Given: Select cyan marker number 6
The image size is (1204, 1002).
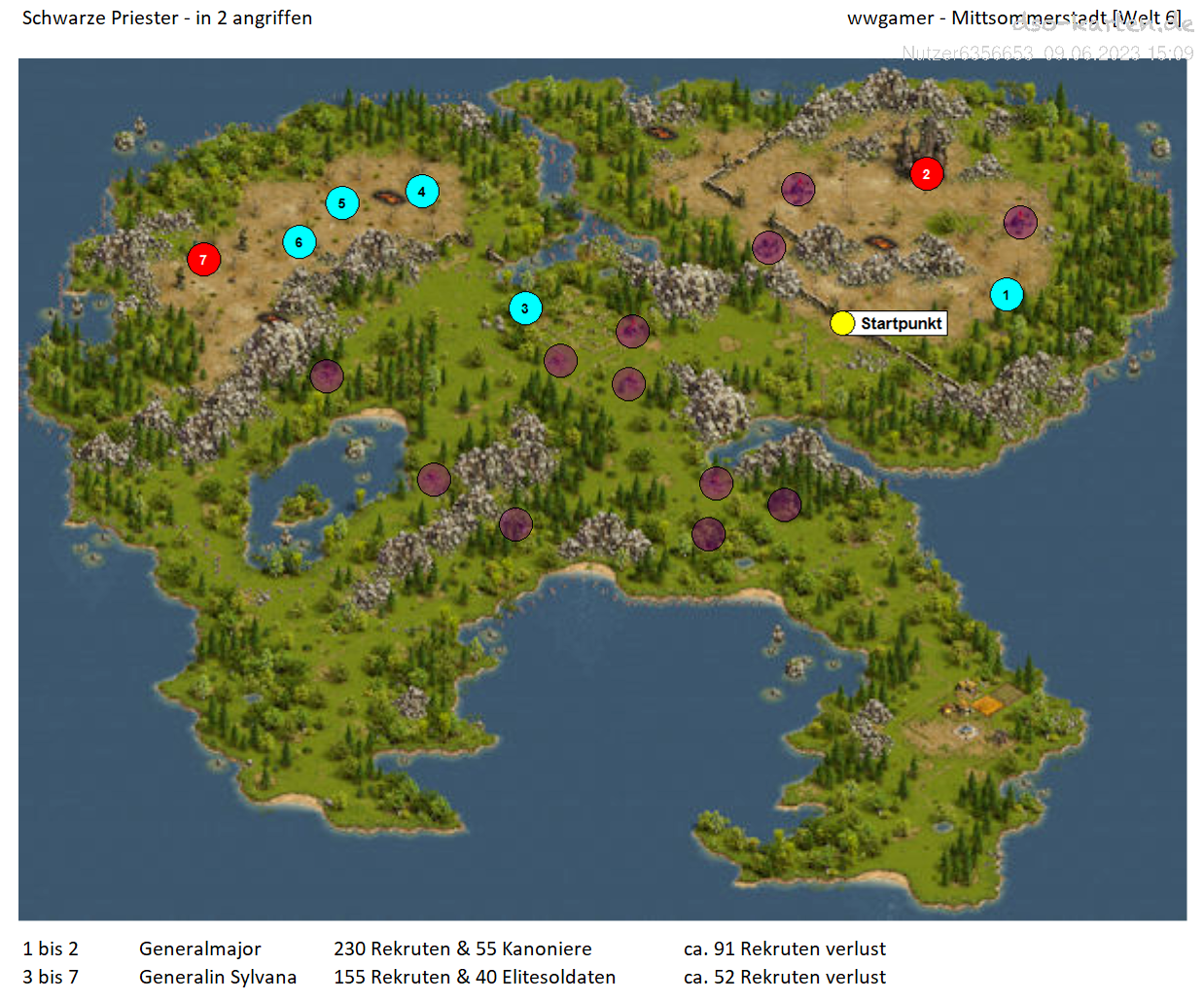Looking at the screenshot, I should pyautogui.click(x=299, y=242).
